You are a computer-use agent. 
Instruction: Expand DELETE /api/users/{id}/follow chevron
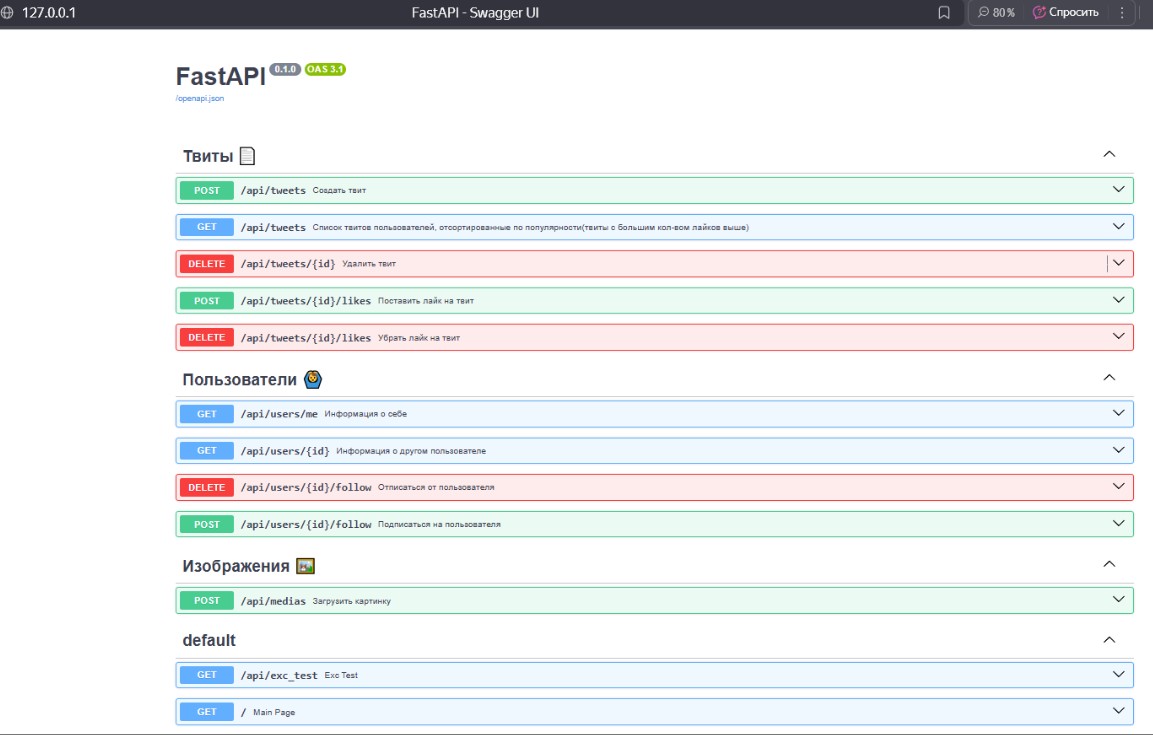[1118, 487]
